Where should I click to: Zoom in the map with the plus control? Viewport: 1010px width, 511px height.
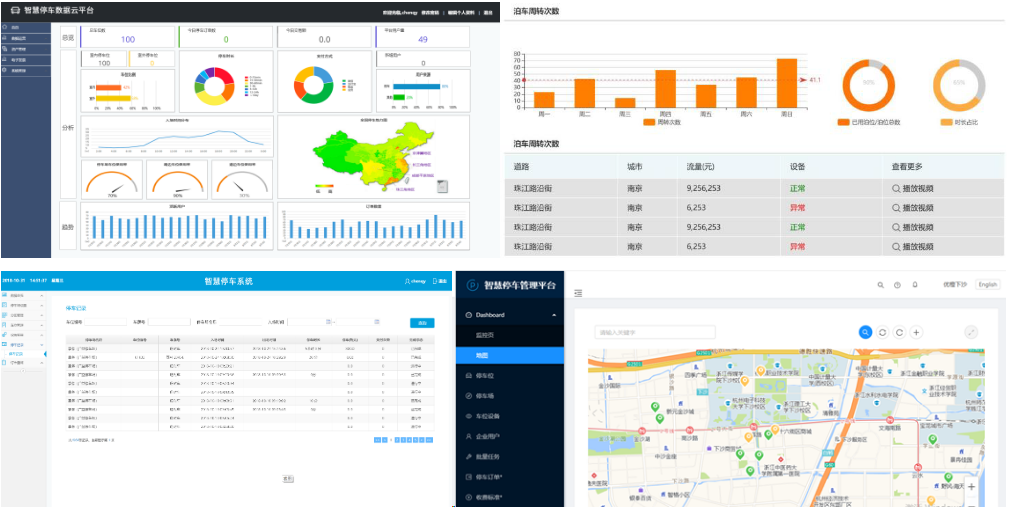point(971,486)
